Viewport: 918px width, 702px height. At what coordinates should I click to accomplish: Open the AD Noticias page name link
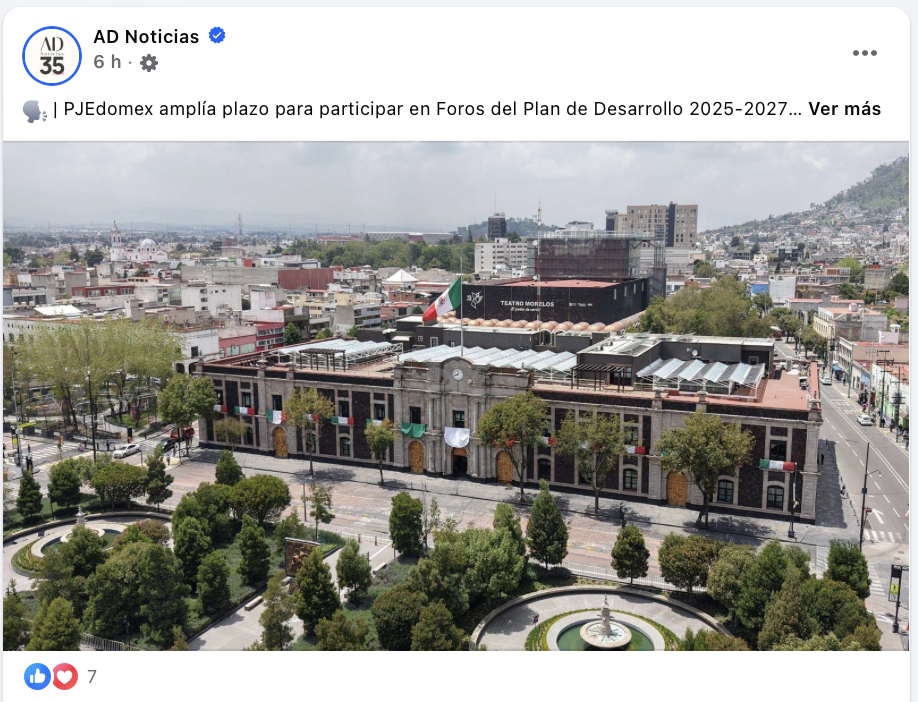pos(146,37)
